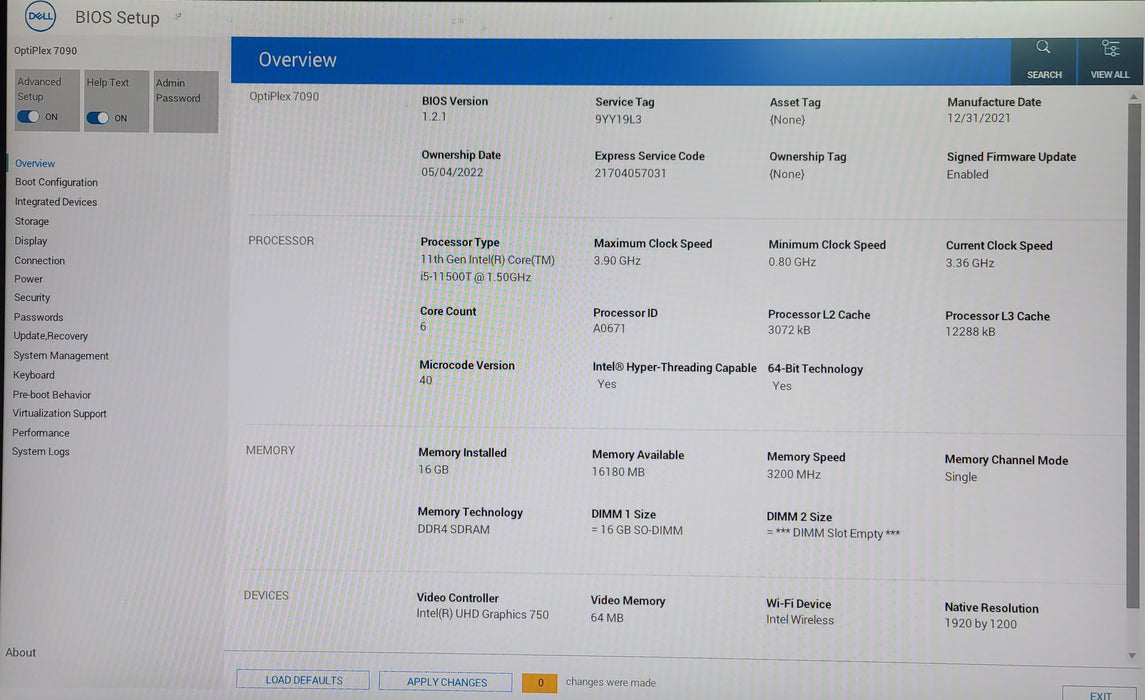Open Storage settings
1145x700 pixels.
coord(31,221)
